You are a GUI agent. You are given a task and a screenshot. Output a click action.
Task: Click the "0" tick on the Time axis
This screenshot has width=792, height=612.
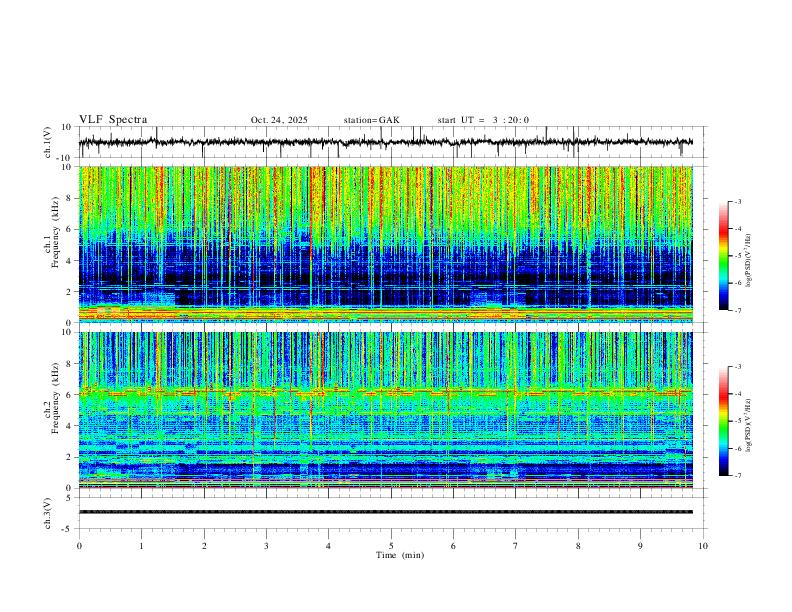pos(79,546)
